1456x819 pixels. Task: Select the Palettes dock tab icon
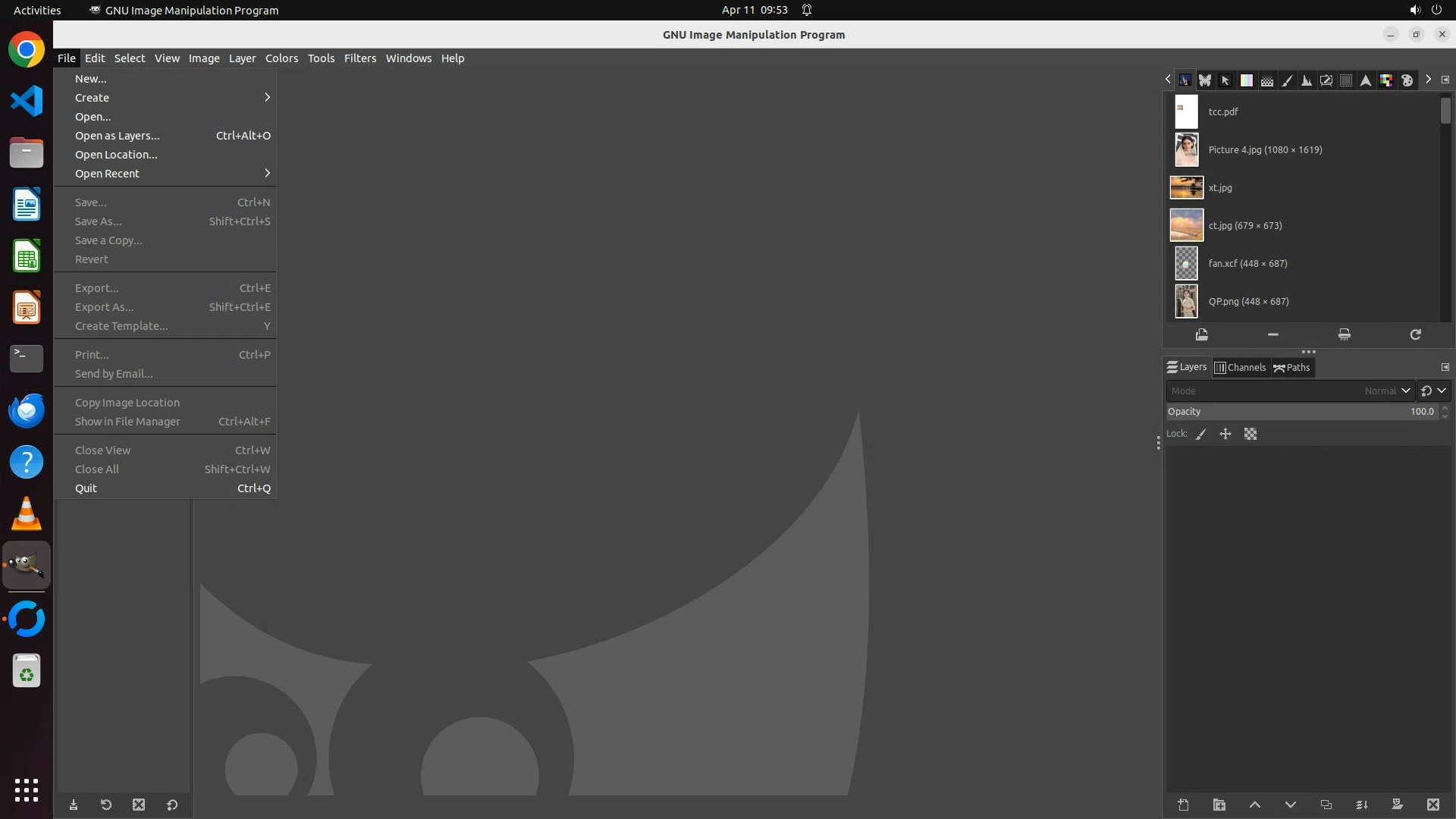click(1407, 80)
